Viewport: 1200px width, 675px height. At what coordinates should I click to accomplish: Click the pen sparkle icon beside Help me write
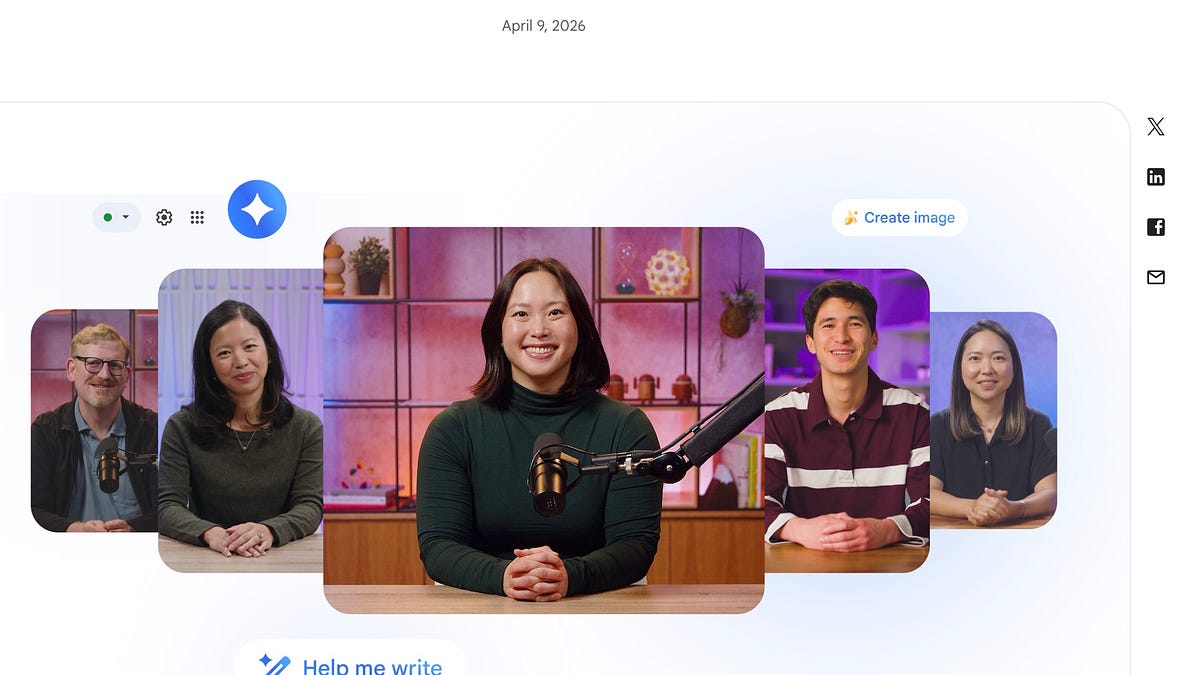[274, 665]
